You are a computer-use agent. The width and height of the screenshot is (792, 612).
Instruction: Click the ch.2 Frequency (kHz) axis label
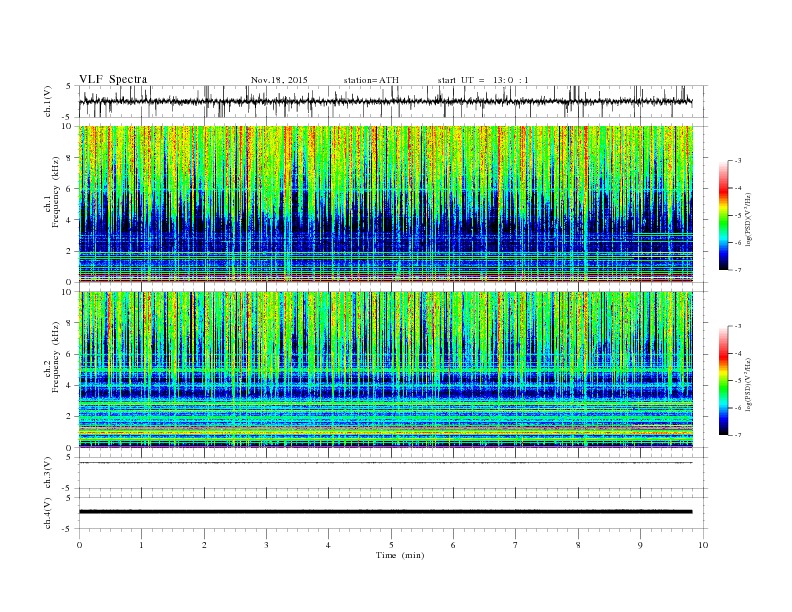[x=52, y=358]
